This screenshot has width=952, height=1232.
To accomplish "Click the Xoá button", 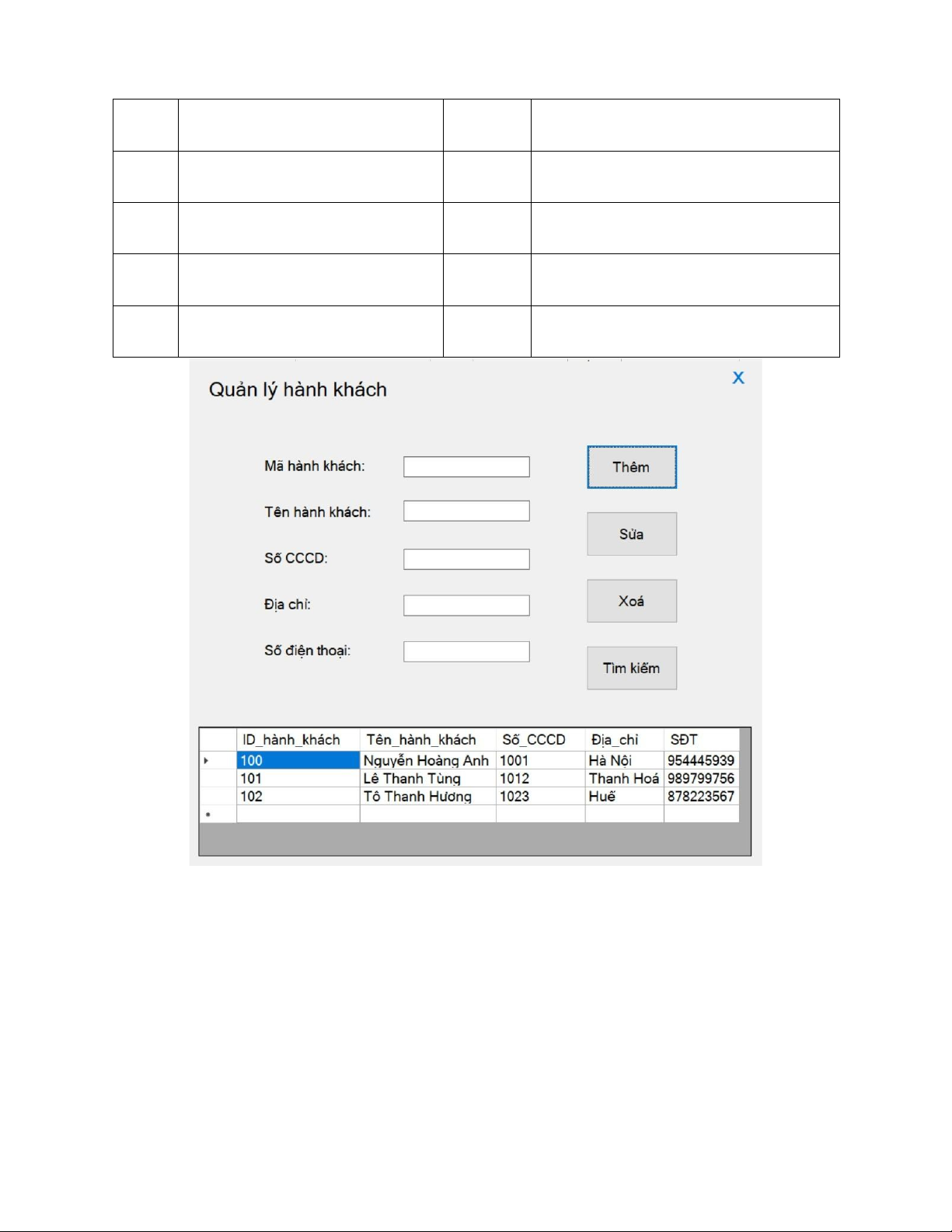I will coord(631,601).
